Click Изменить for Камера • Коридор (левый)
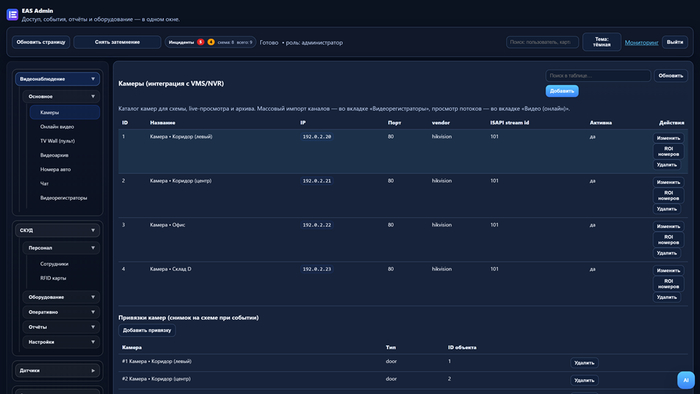The image size is (700, 394). point(668,138)
